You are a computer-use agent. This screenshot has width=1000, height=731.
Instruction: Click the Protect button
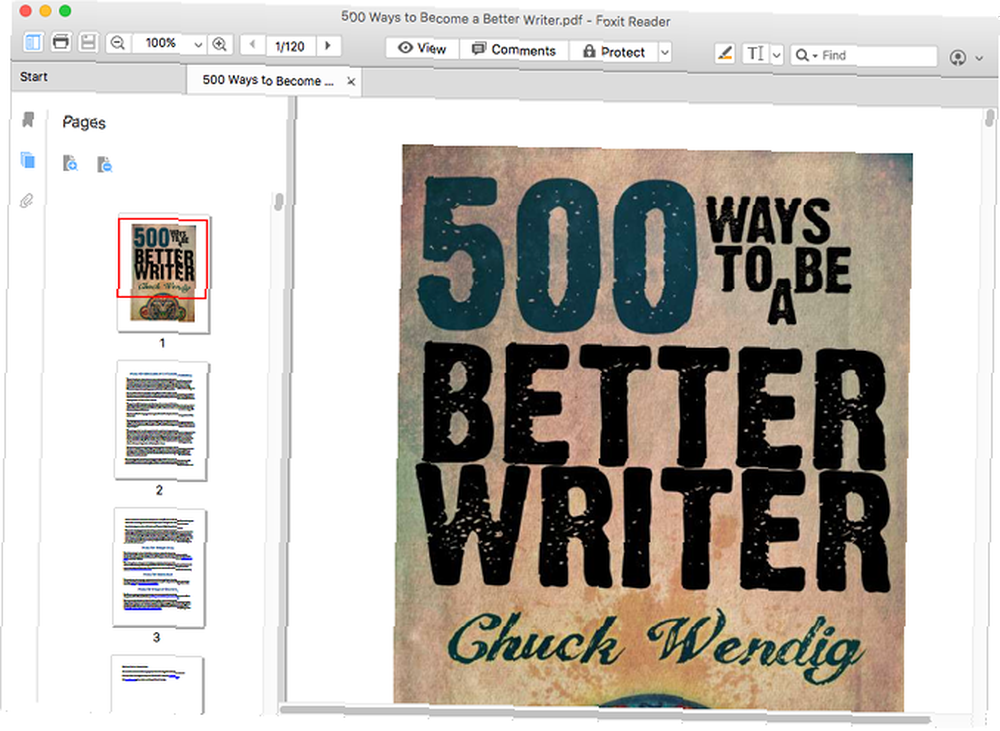(x=614, y=52)
